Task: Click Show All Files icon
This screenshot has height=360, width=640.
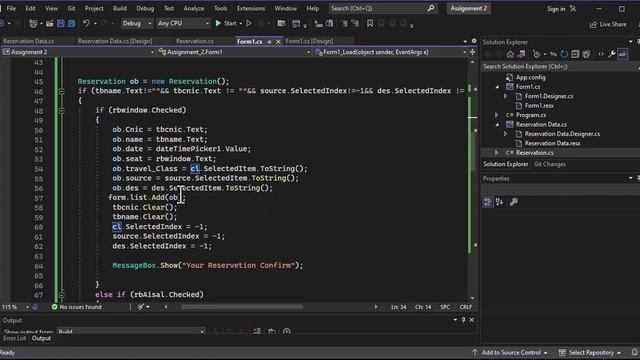Action: click(586, 54)
